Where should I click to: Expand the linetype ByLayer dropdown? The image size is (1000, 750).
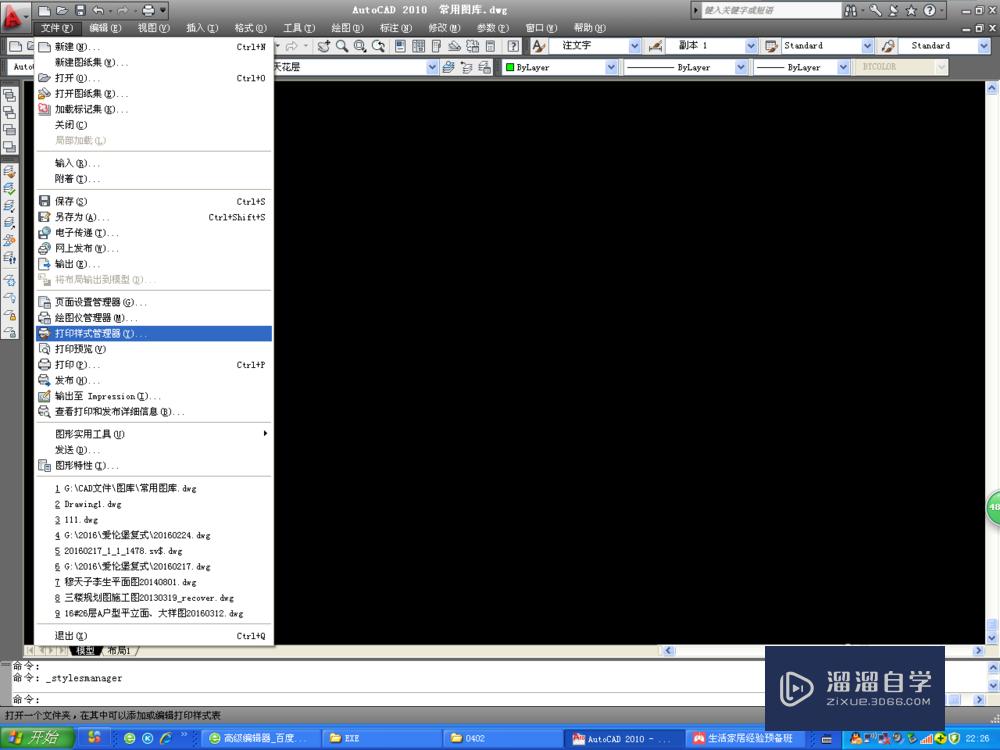pyautogui.click(x=740, y=67)
